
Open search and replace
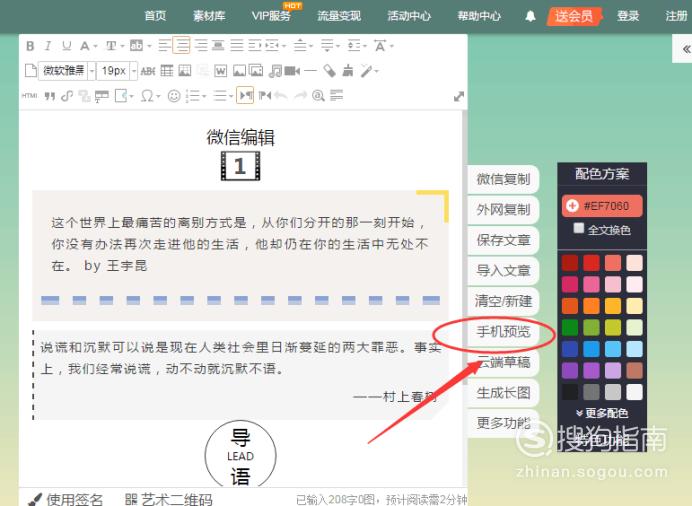(x=318, y=96)
